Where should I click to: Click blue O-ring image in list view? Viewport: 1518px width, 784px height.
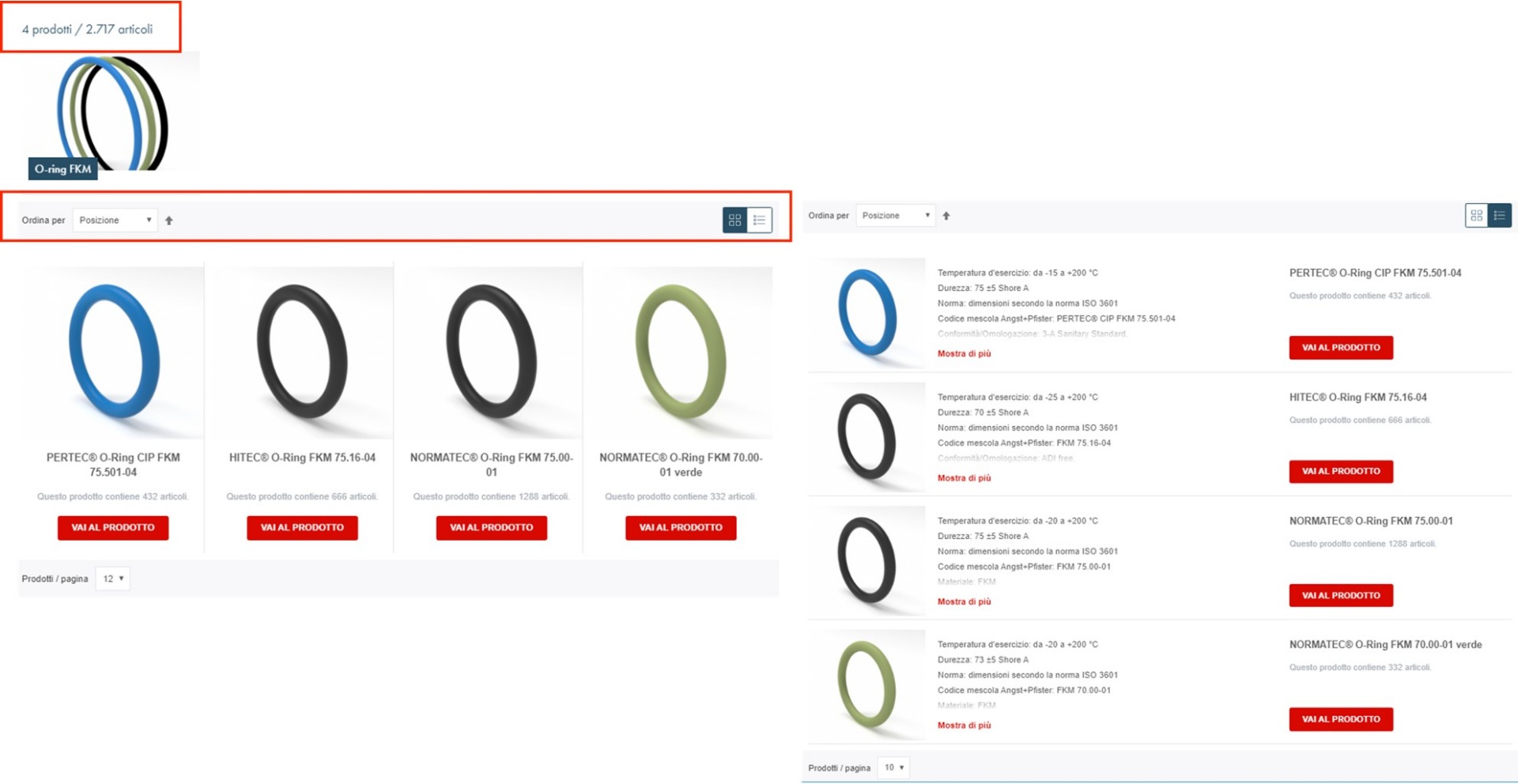[867, 313]
